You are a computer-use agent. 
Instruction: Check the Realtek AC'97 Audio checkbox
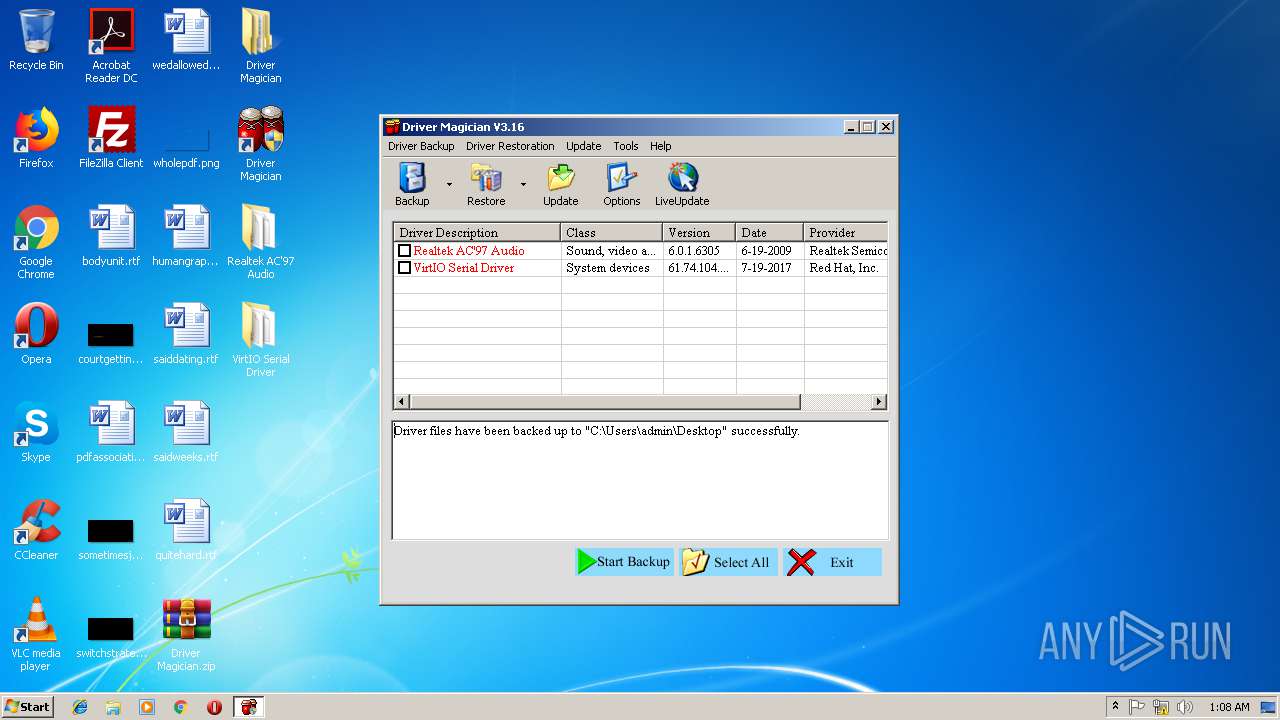(405, 251)
